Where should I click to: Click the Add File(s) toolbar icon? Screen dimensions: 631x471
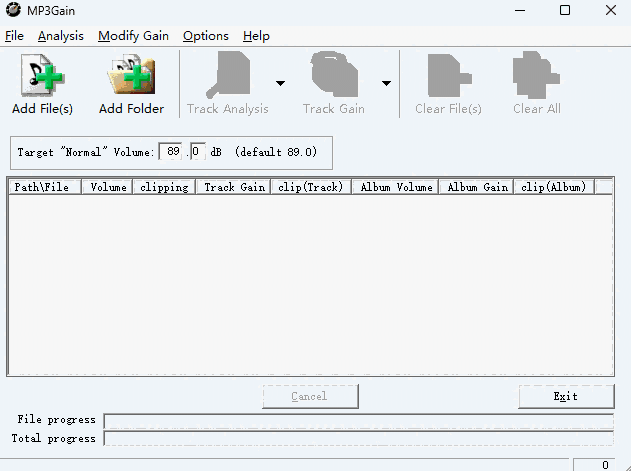42,75
